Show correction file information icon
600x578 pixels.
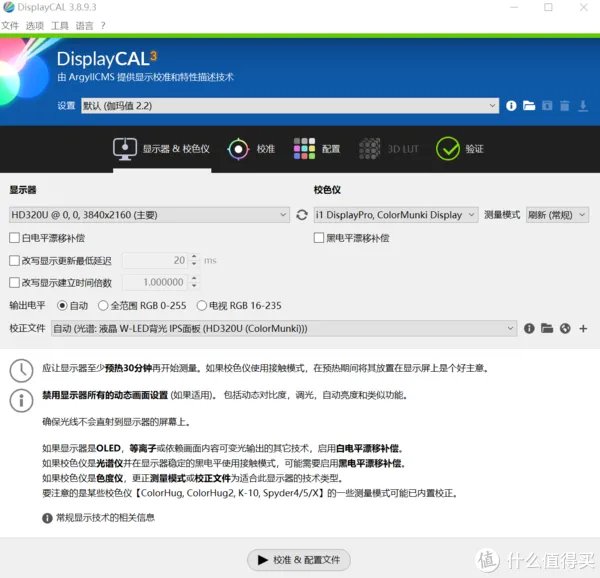(529, 328)
